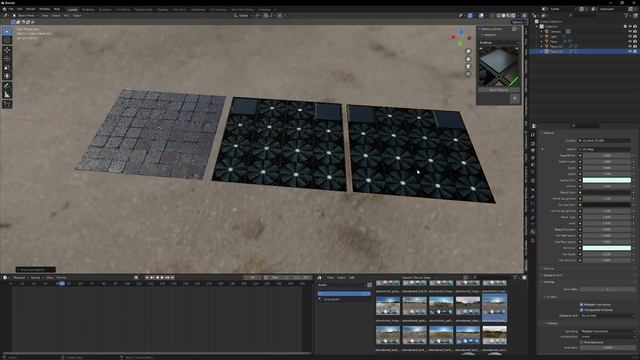Image resolution: width=640 pixels, height=360 pixels.
Task: Toggle render camera icon for Collection row
Action: [x=635, y=27]
